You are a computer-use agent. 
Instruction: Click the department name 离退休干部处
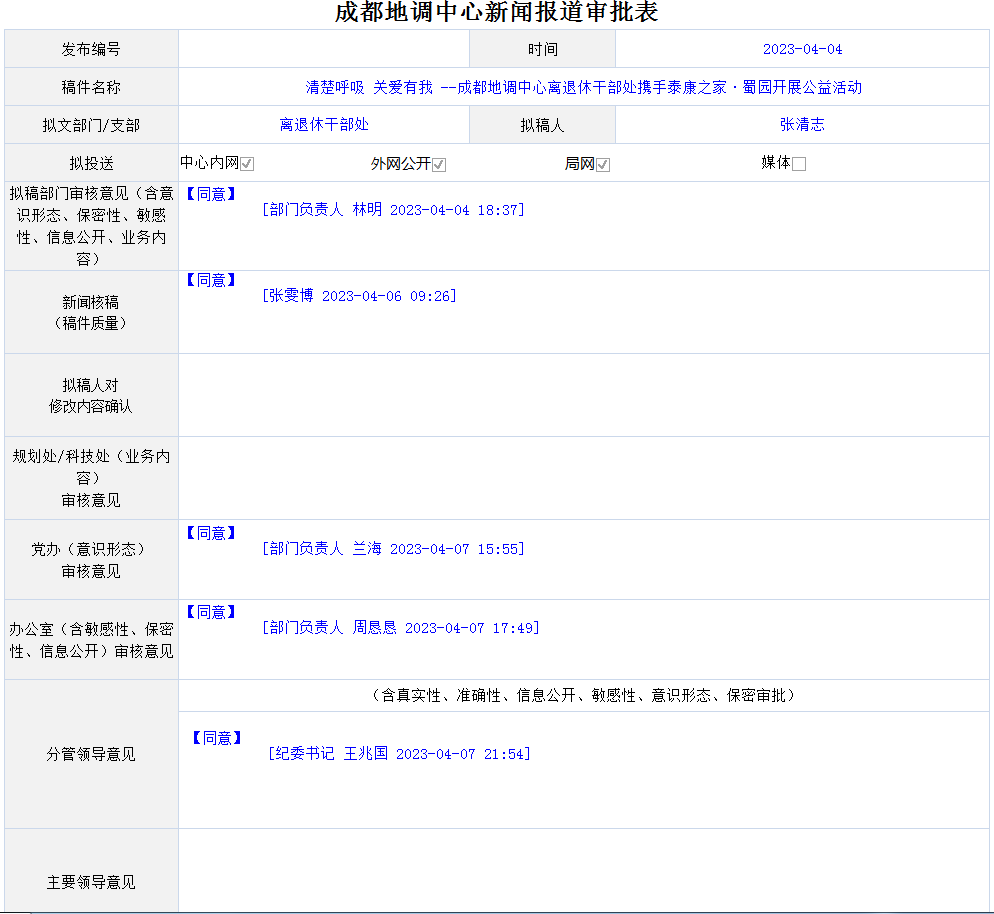324,125
